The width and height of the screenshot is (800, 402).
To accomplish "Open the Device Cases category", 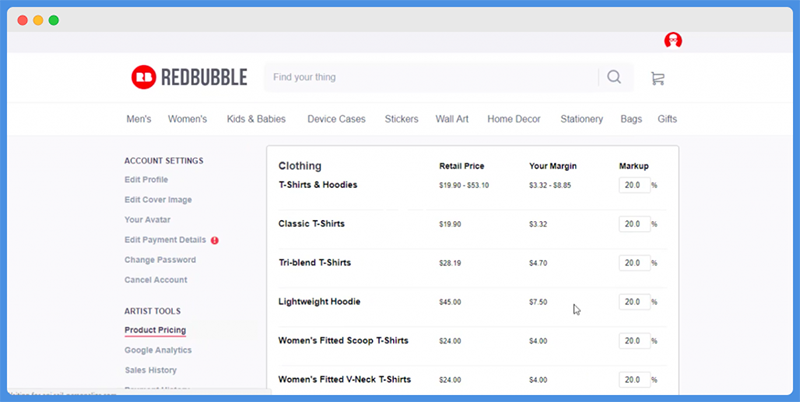I will [336, 119].
